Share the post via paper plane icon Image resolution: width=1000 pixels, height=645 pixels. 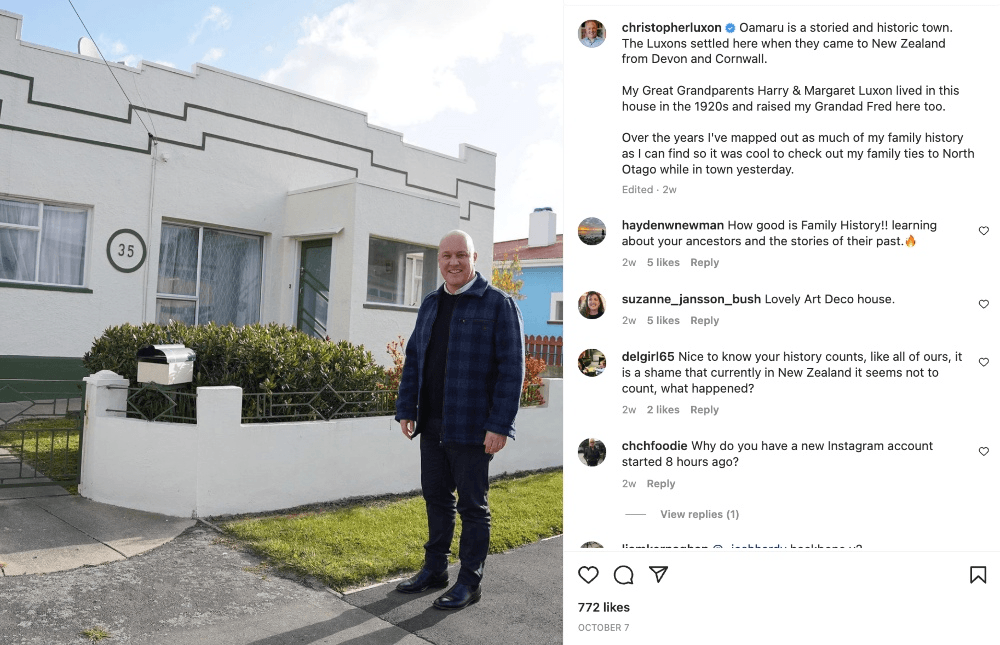[x=658, y=574]
